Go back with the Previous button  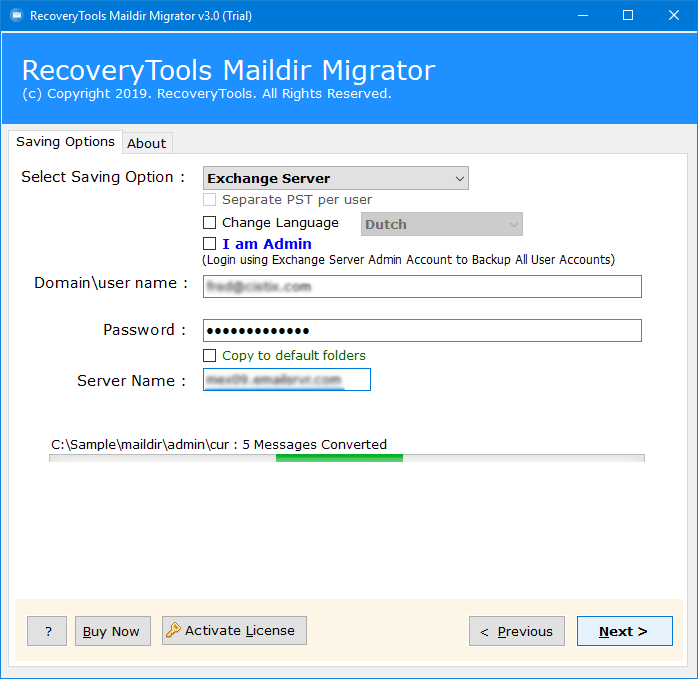(x=517, y=631)
